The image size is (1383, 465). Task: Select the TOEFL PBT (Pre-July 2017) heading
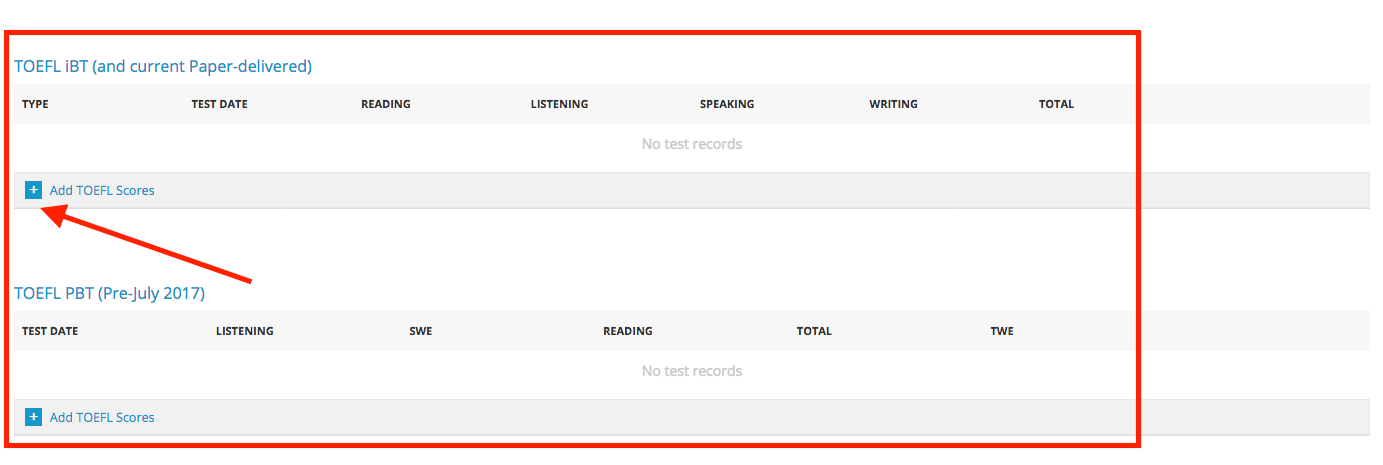tap(109, 293)
